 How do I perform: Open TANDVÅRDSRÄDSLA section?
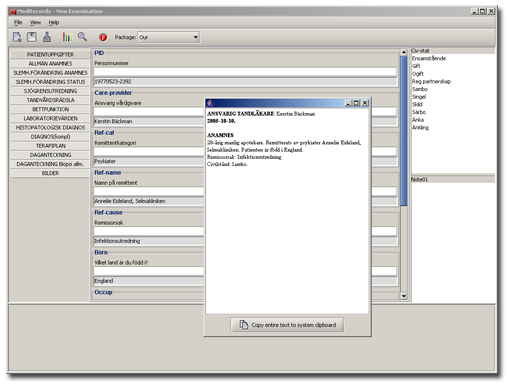pos(50,100)
